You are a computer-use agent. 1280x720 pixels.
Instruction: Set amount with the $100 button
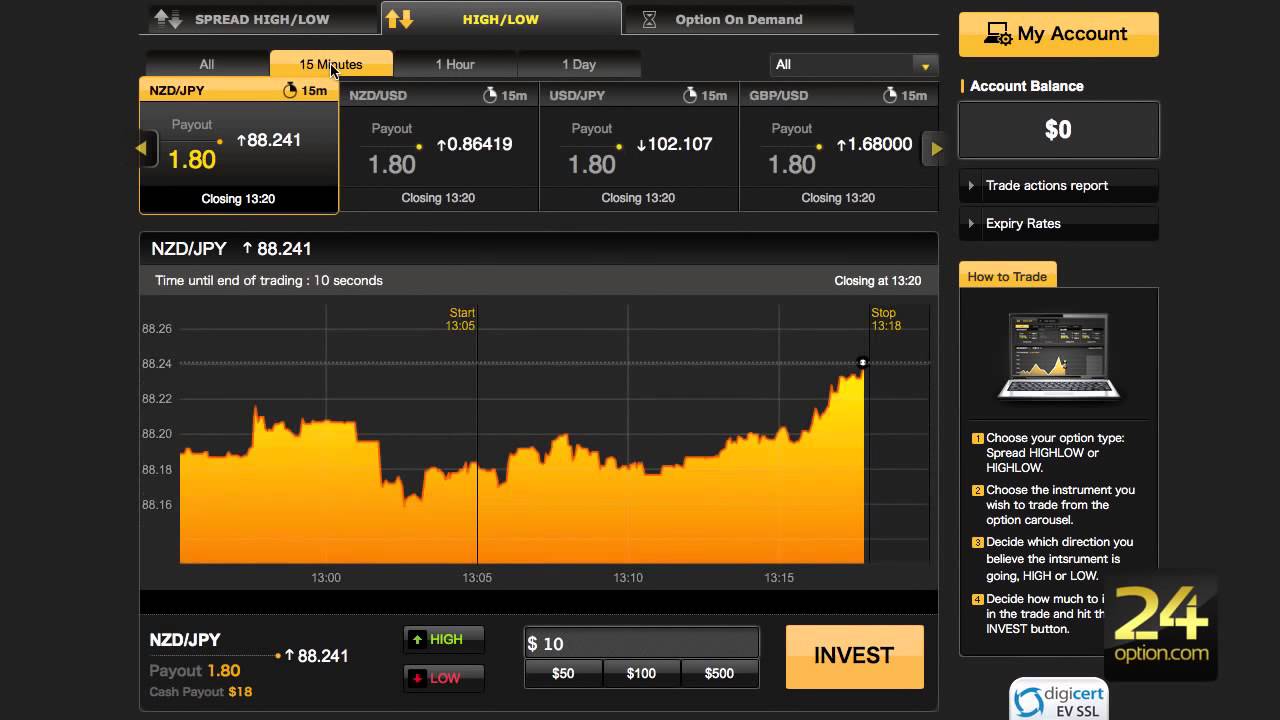pos(641,673)
